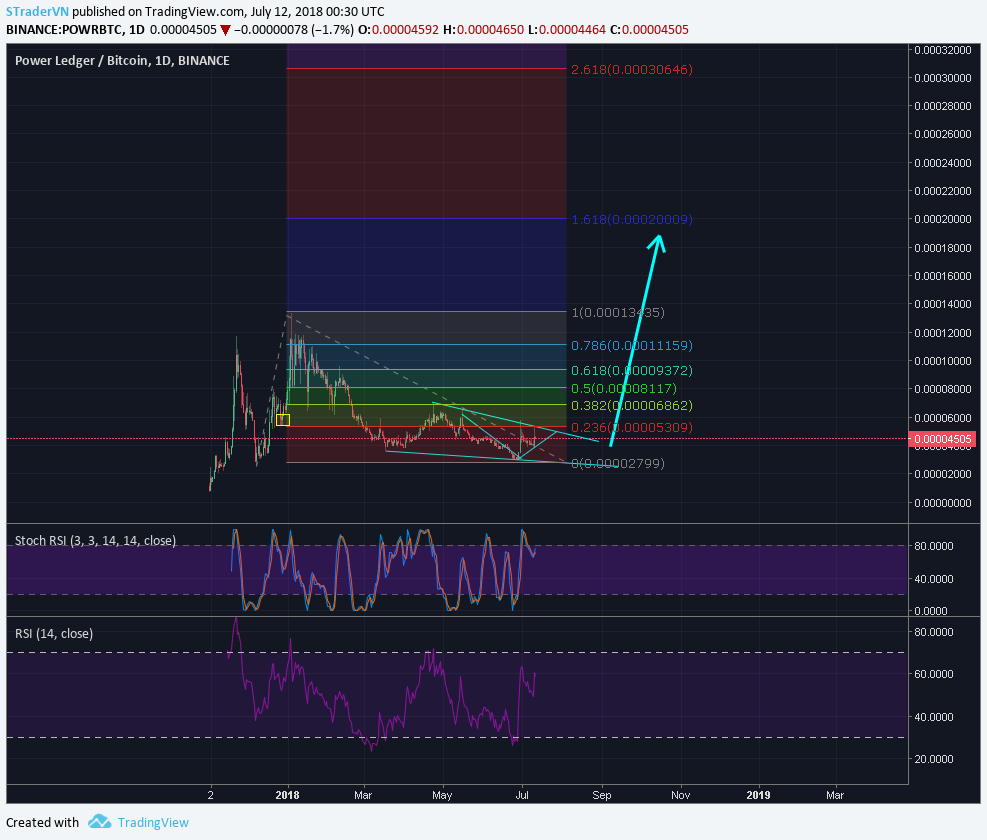Click the May label on the time axis
The width and height of the screenshot is (987, 840).
[443, 795]
